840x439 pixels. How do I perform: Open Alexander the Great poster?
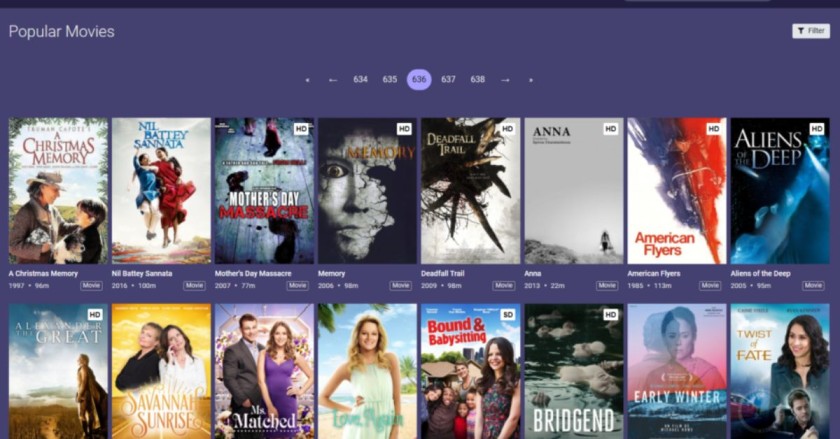(58, 372)
